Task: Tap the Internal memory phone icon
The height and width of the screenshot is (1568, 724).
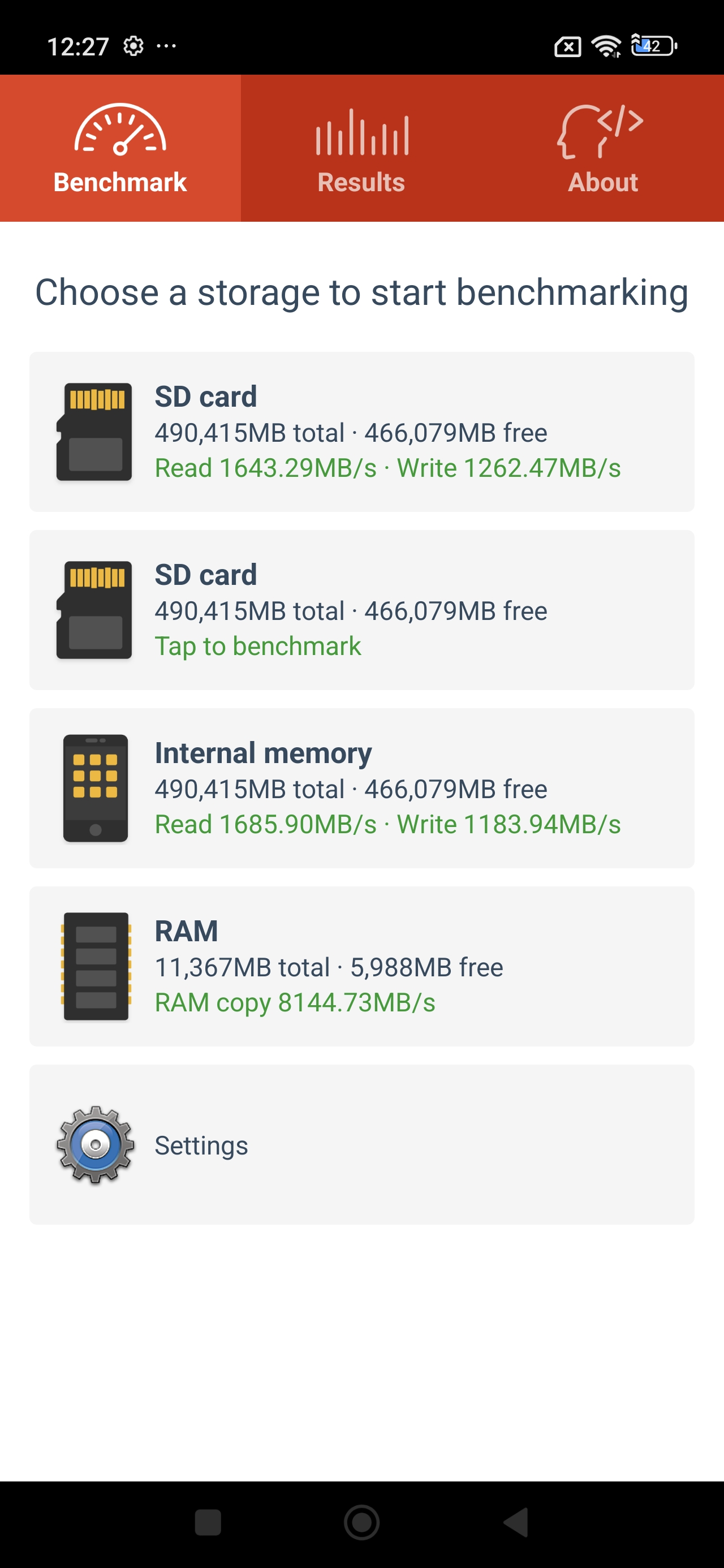Action: pos(96,789)
